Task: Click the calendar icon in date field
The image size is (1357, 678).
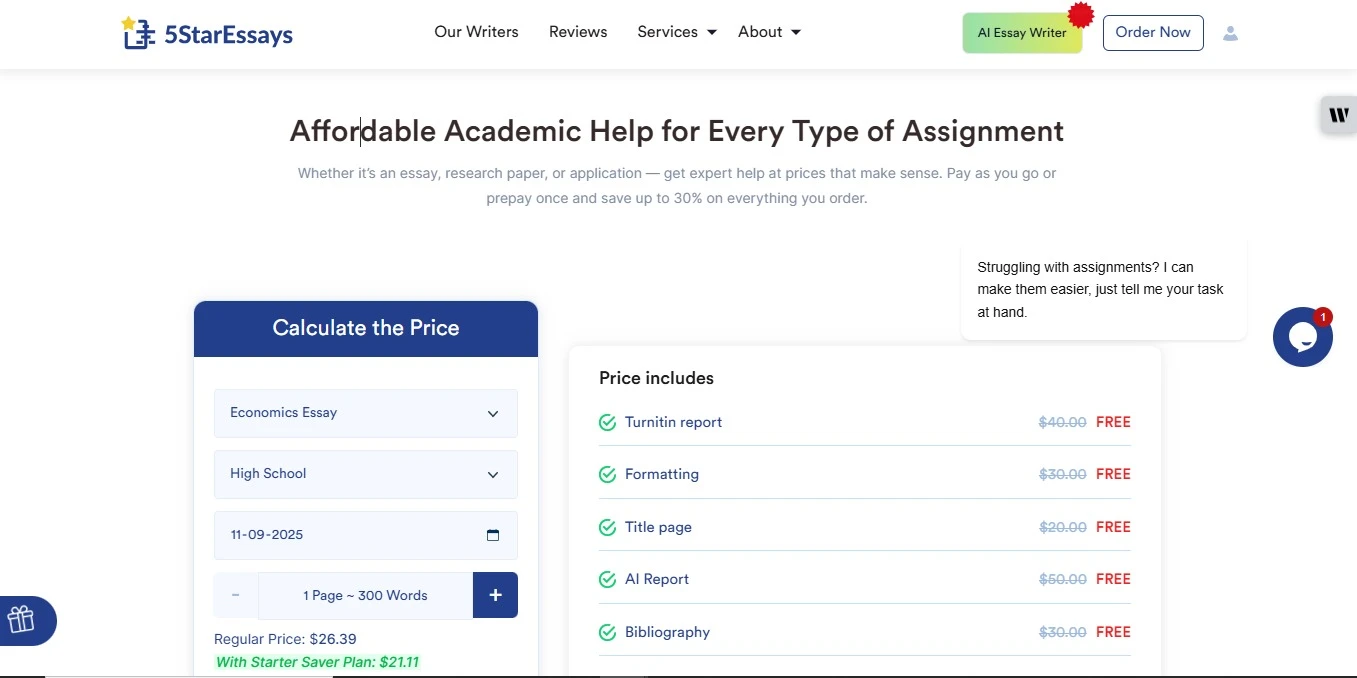Action: (x=493, y=535)
